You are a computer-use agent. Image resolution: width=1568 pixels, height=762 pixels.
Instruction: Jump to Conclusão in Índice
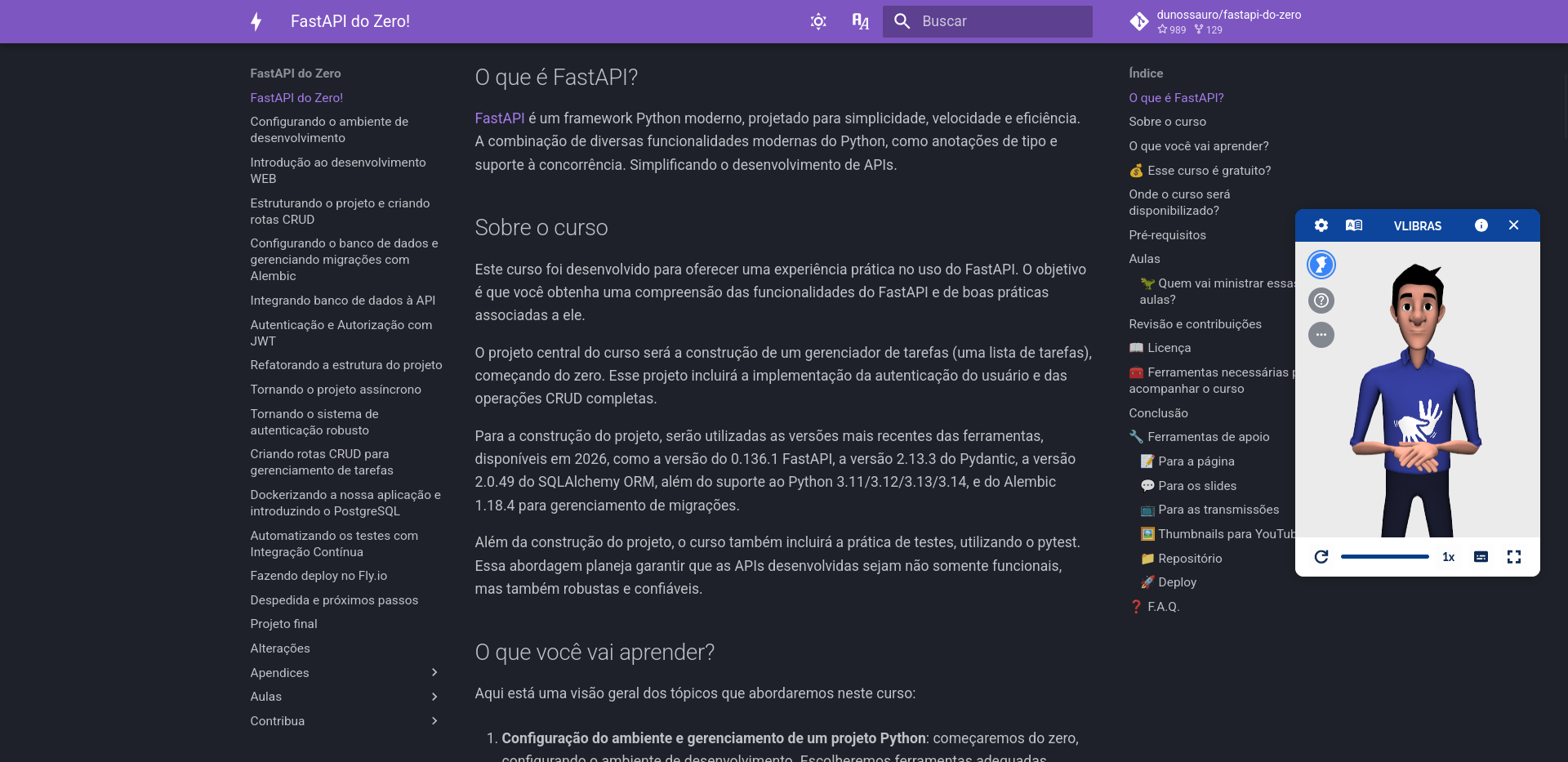pos(1158,413)
